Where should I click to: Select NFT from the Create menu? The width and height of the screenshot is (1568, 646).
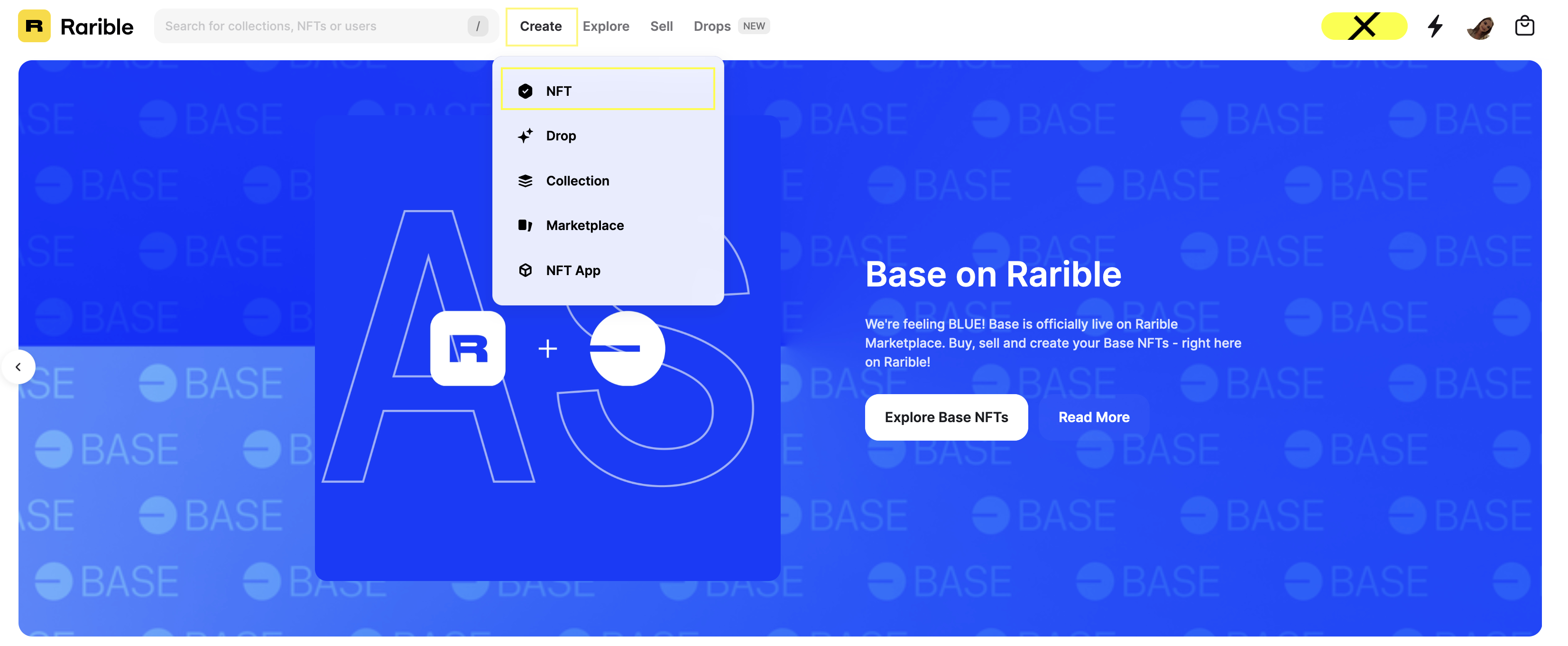click(x=608, y=90)
